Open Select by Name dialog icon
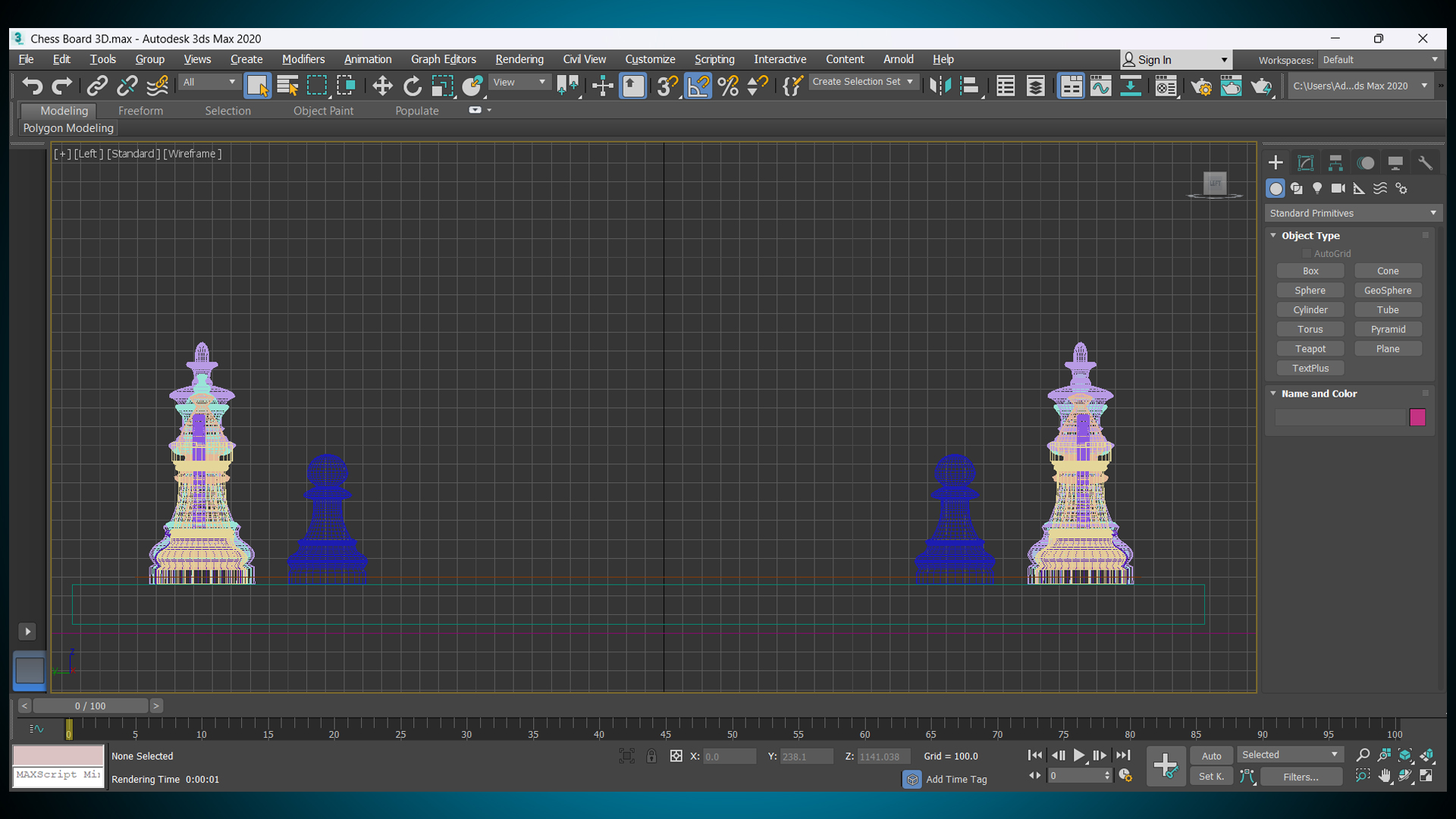Screen dimensions: 1456x819 tap(287, 86)
